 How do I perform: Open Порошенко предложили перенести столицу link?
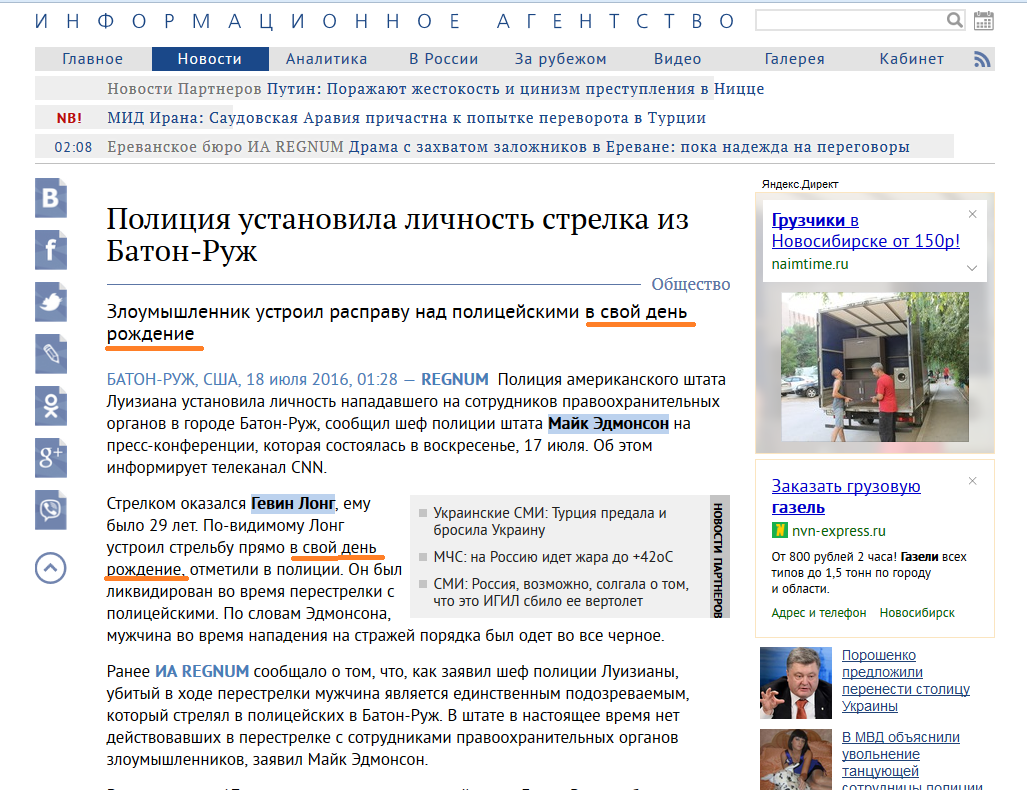[906, 681]
